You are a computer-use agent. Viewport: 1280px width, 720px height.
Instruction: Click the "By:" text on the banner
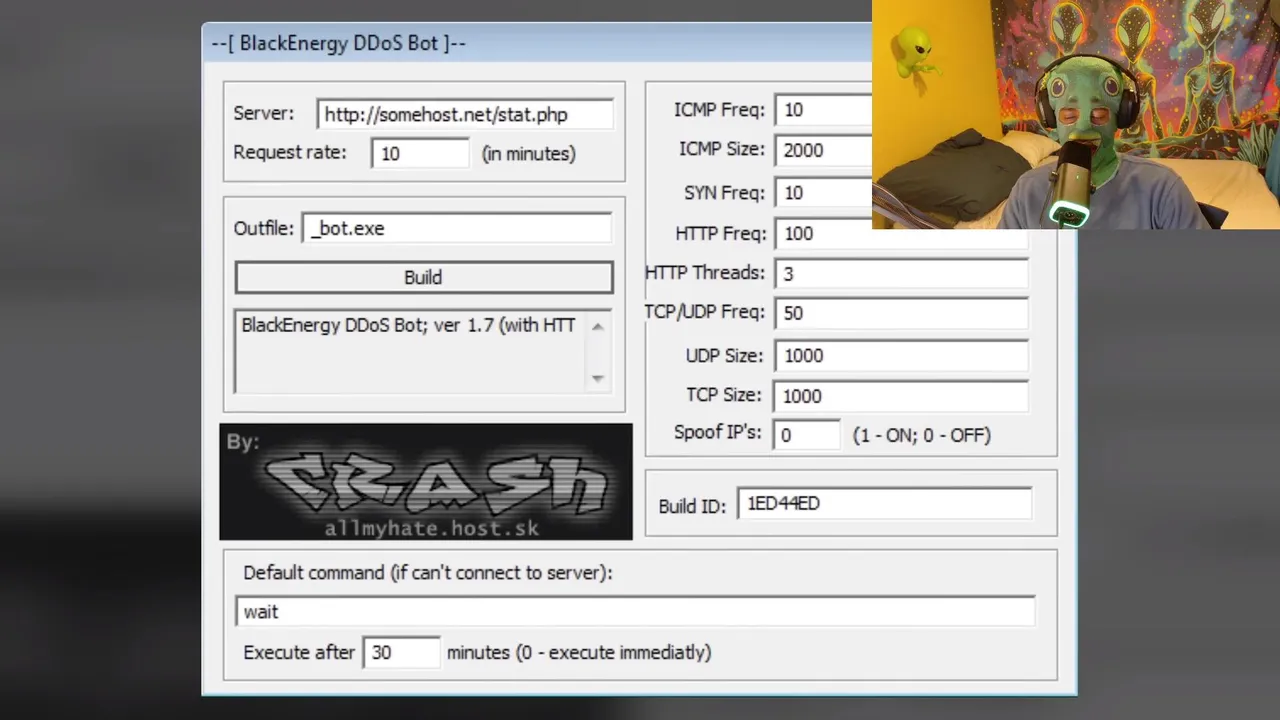[242, 441]
